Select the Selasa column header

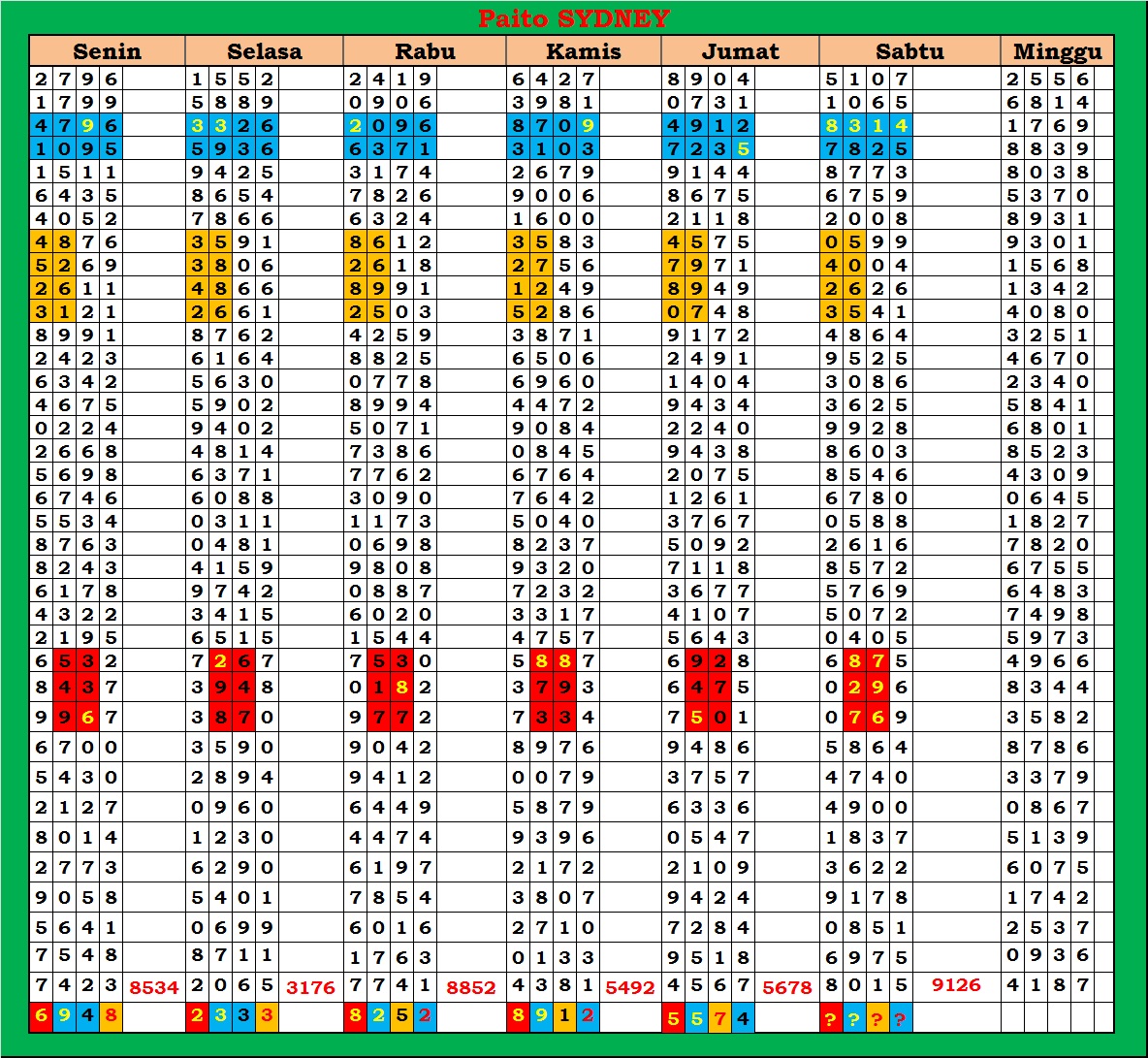click(264, 51)
